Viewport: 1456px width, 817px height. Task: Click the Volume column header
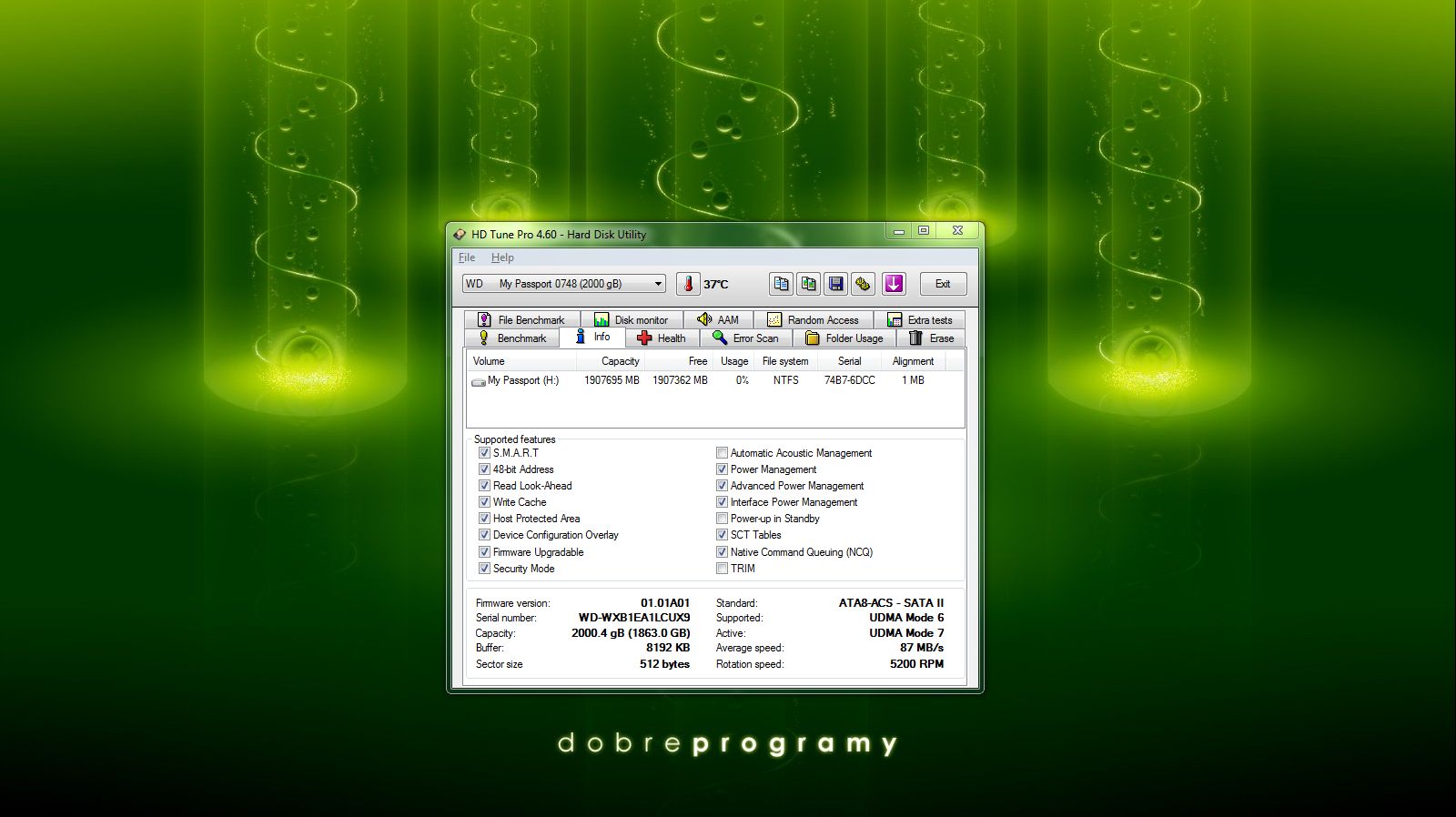[x=523, y=361]
